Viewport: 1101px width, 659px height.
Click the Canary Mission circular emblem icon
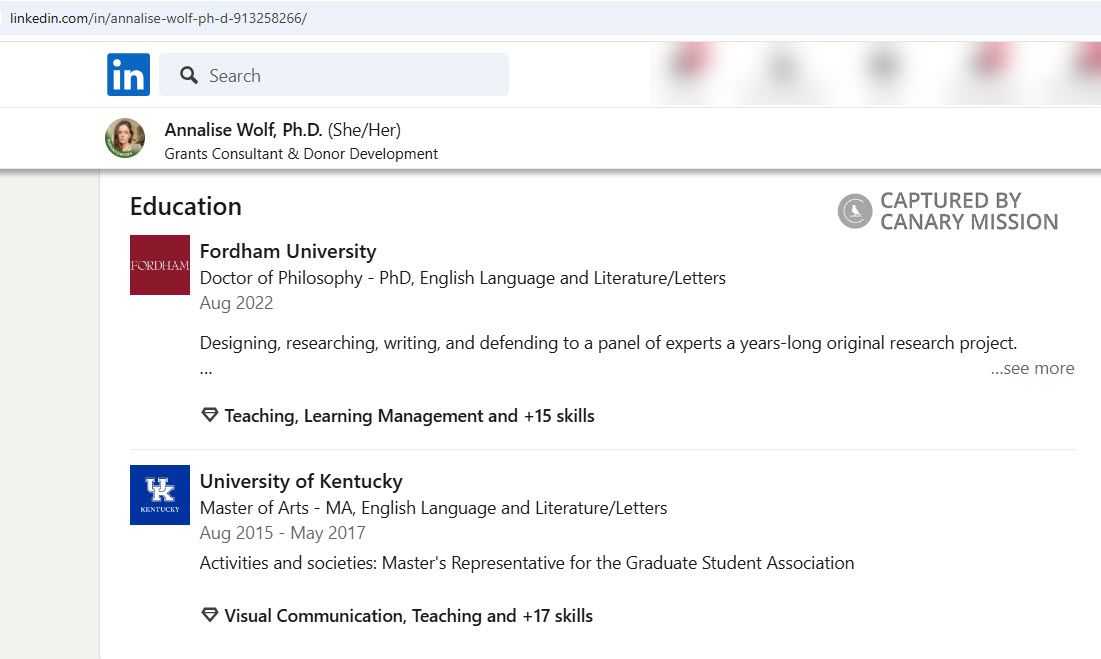(x=854, y=210)
